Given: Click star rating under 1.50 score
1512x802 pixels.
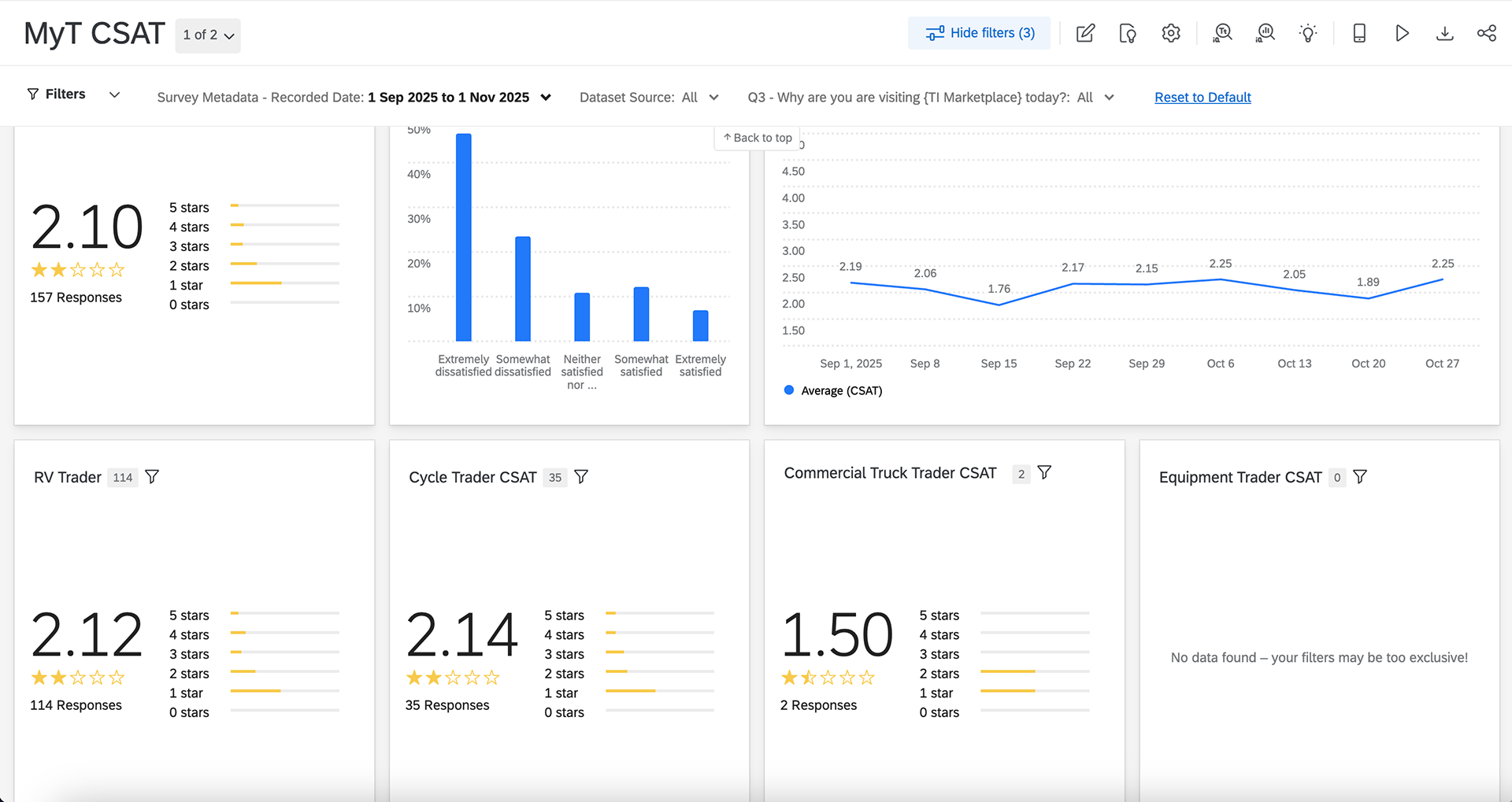Looking at the screenshot, I should point(828,678).
